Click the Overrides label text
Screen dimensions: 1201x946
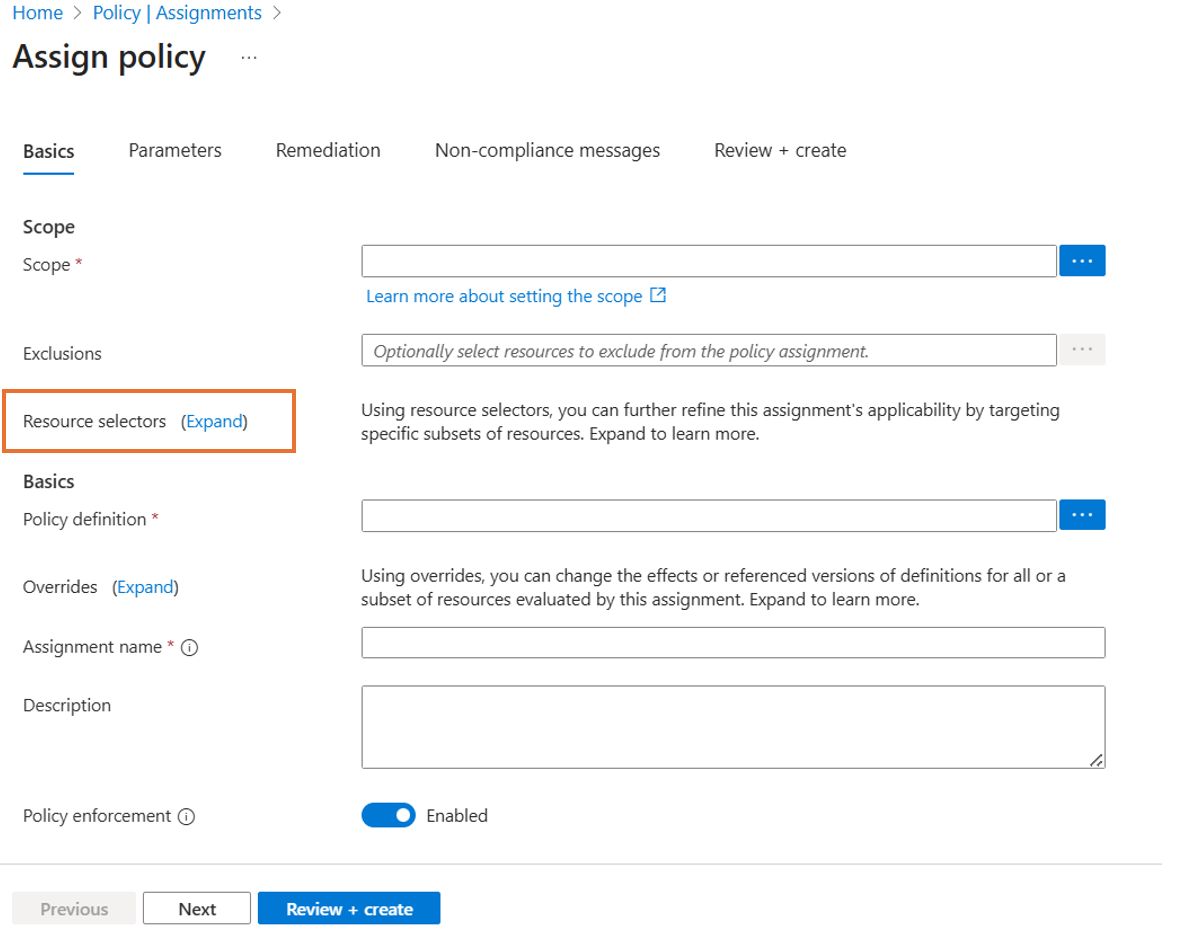tap(60, 587)
